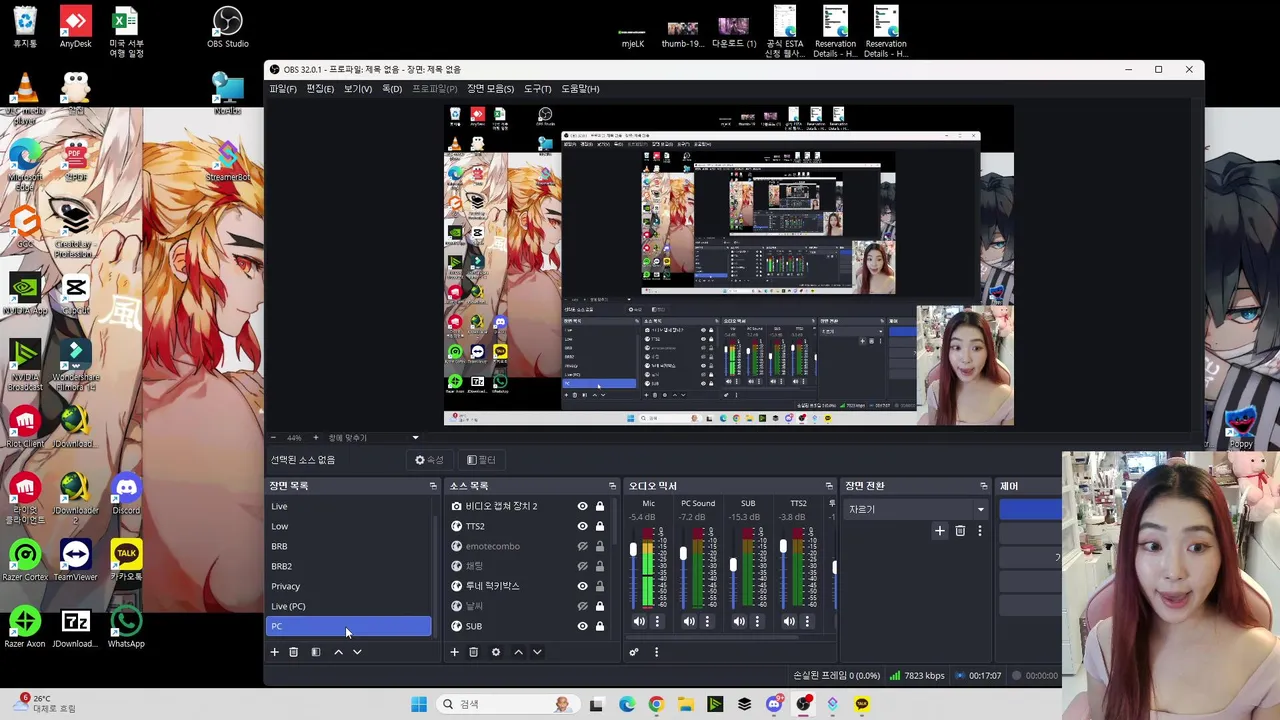Image resolution: width=1280 pixels, height=720 pixels.
Task: Move the selected scene up
Action: (x=338, y=652)
